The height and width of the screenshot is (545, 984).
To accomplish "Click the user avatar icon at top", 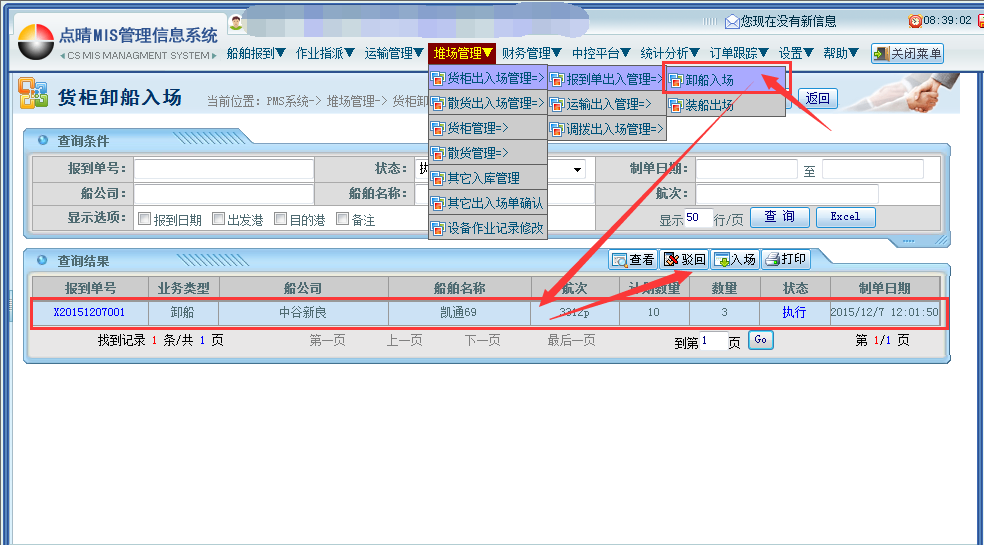I will point(236,22).
